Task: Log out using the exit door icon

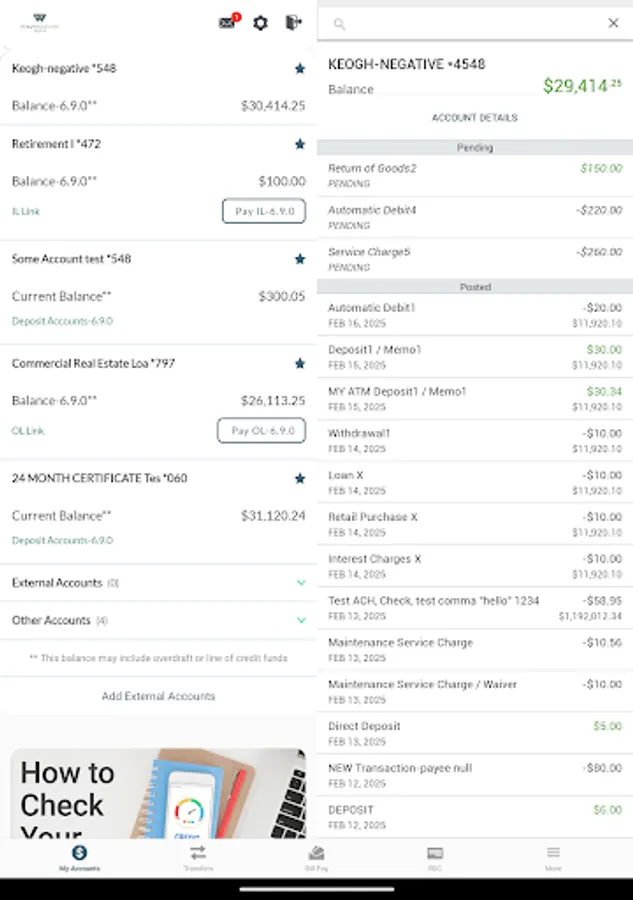Action: pyautogui.click(x=293, y=23)
